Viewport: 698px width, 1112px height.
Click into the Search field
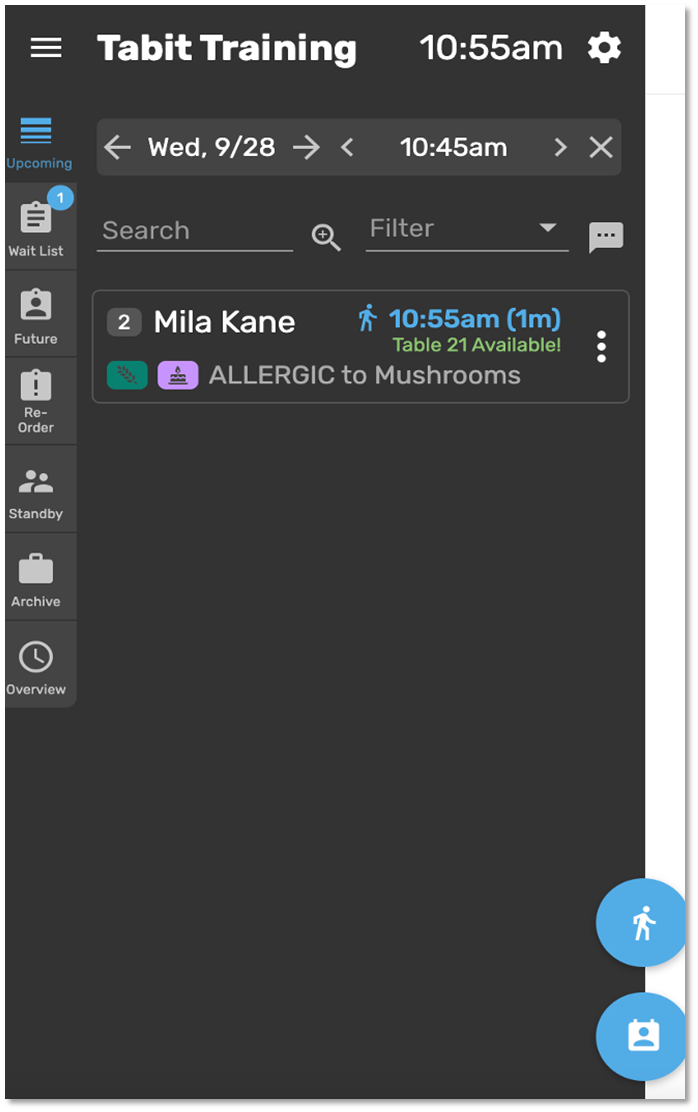pos(195,231)
